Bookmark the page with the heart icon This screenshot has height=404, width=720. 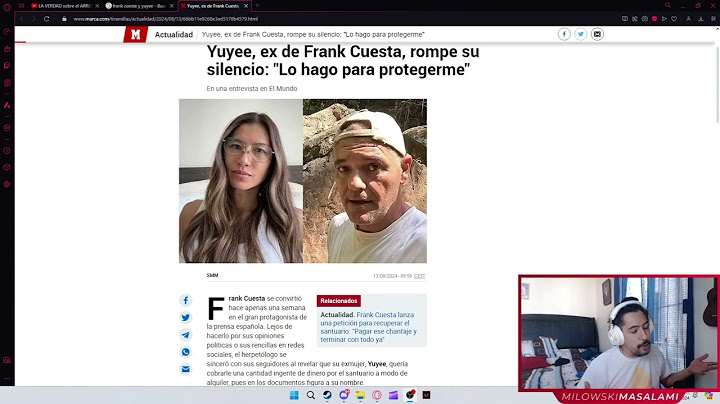point(674,19)
